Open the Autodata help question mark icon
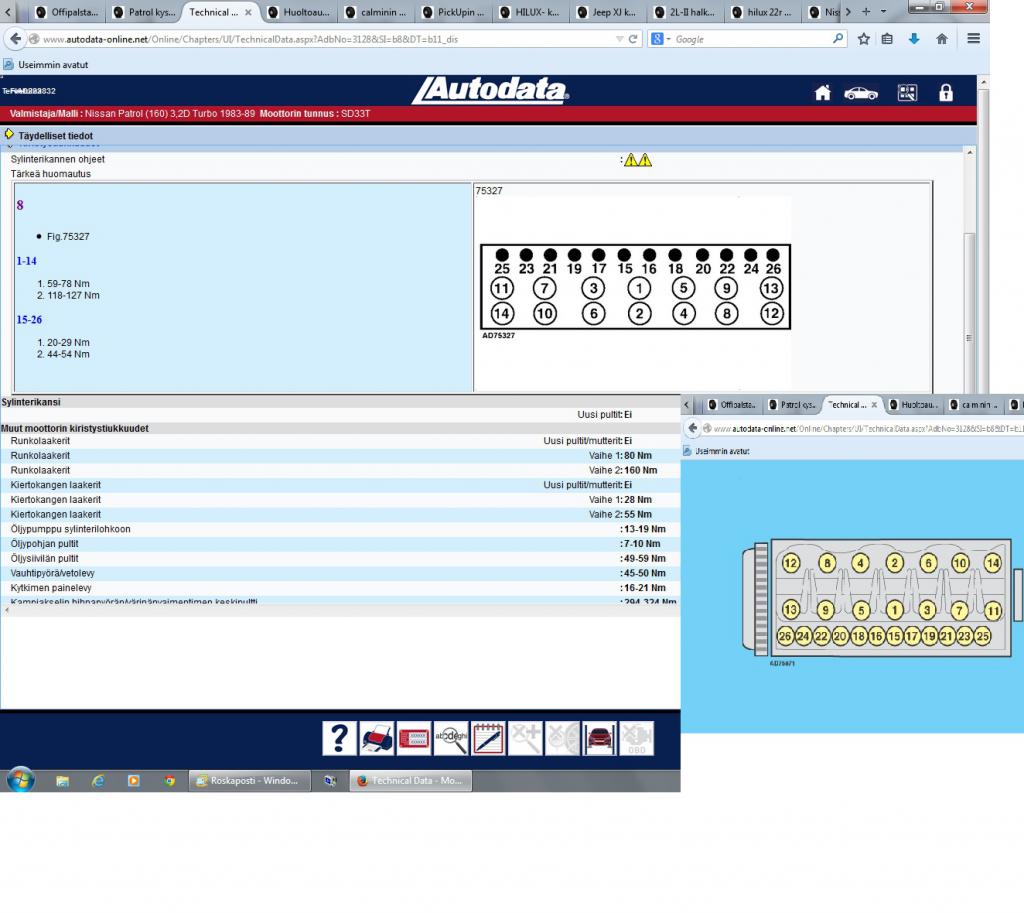Screen dimensions: 1024x913 [x=339, y=738]
